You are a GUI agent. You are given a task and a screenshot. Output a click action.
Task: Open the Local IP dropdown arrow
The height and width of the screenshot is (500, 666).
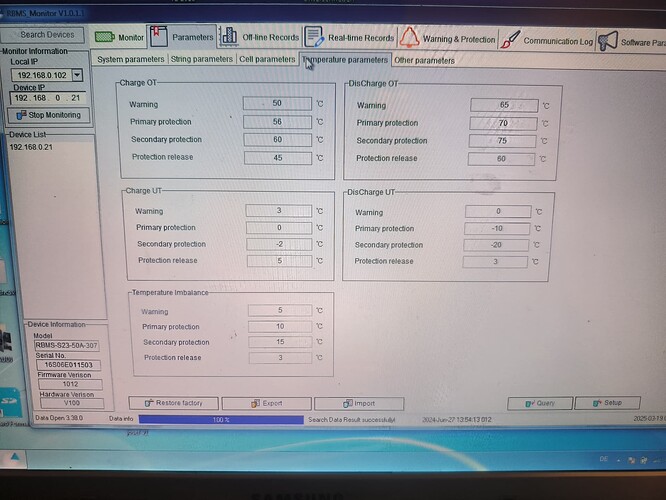click(77, 75)
